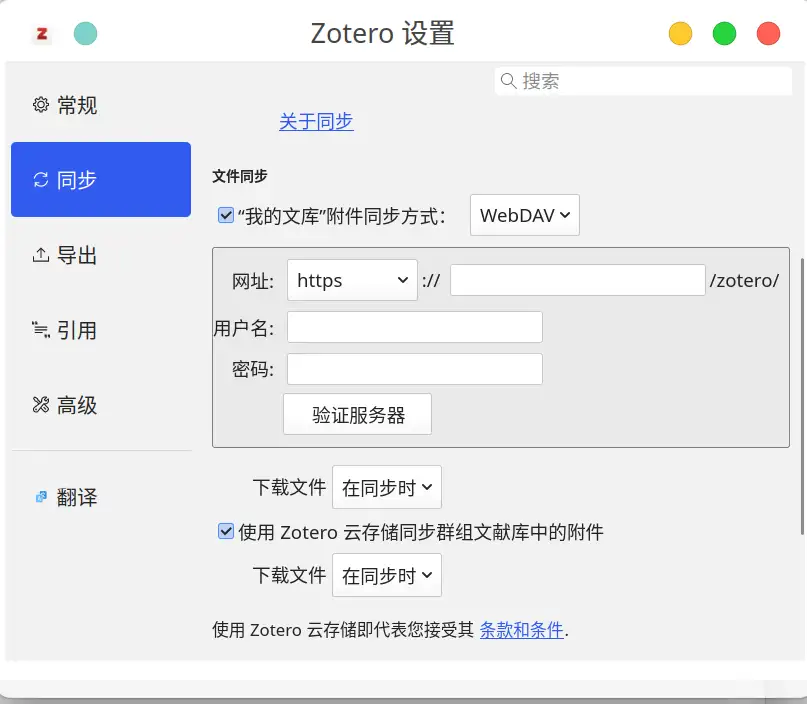Open the 关于同步 link
This screenshot has height=704, width=807.
(x=316, y=122)
